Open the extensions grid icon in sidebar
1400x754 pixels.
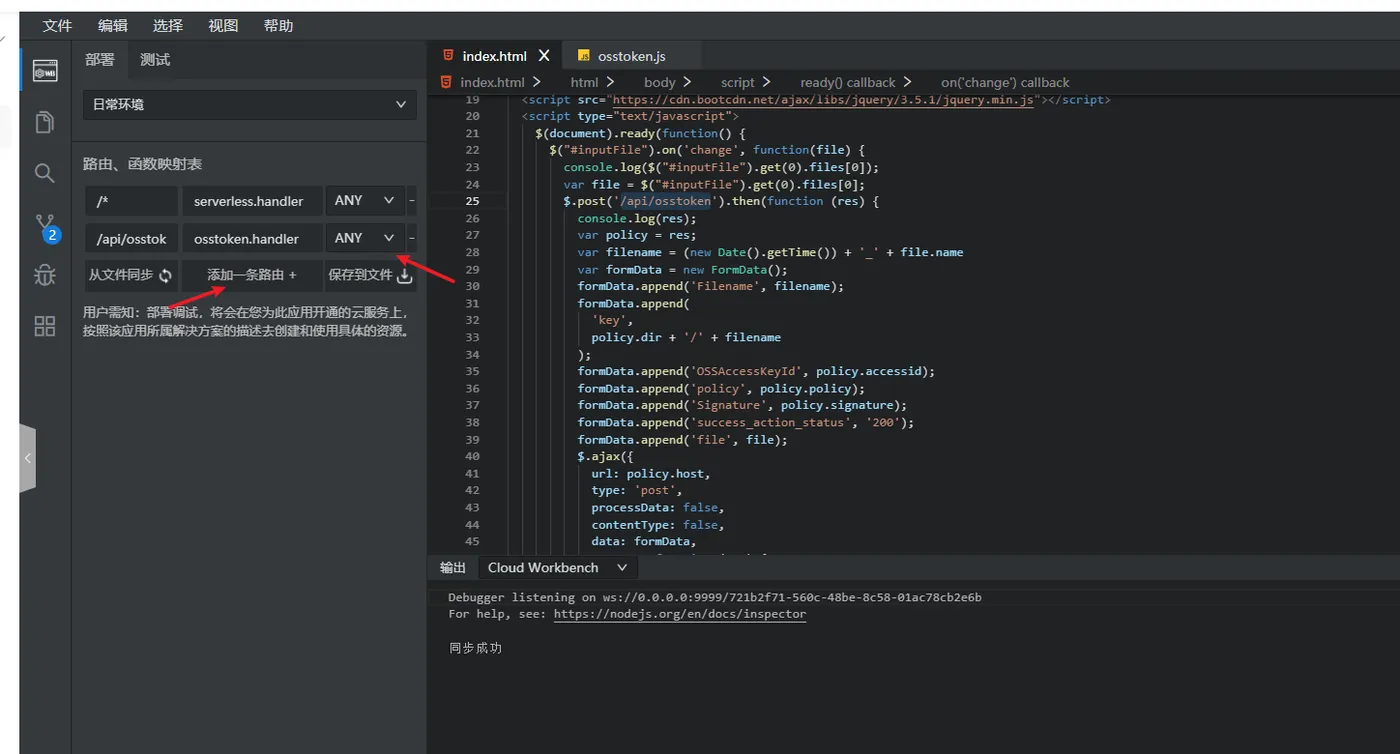coord(45,326)
